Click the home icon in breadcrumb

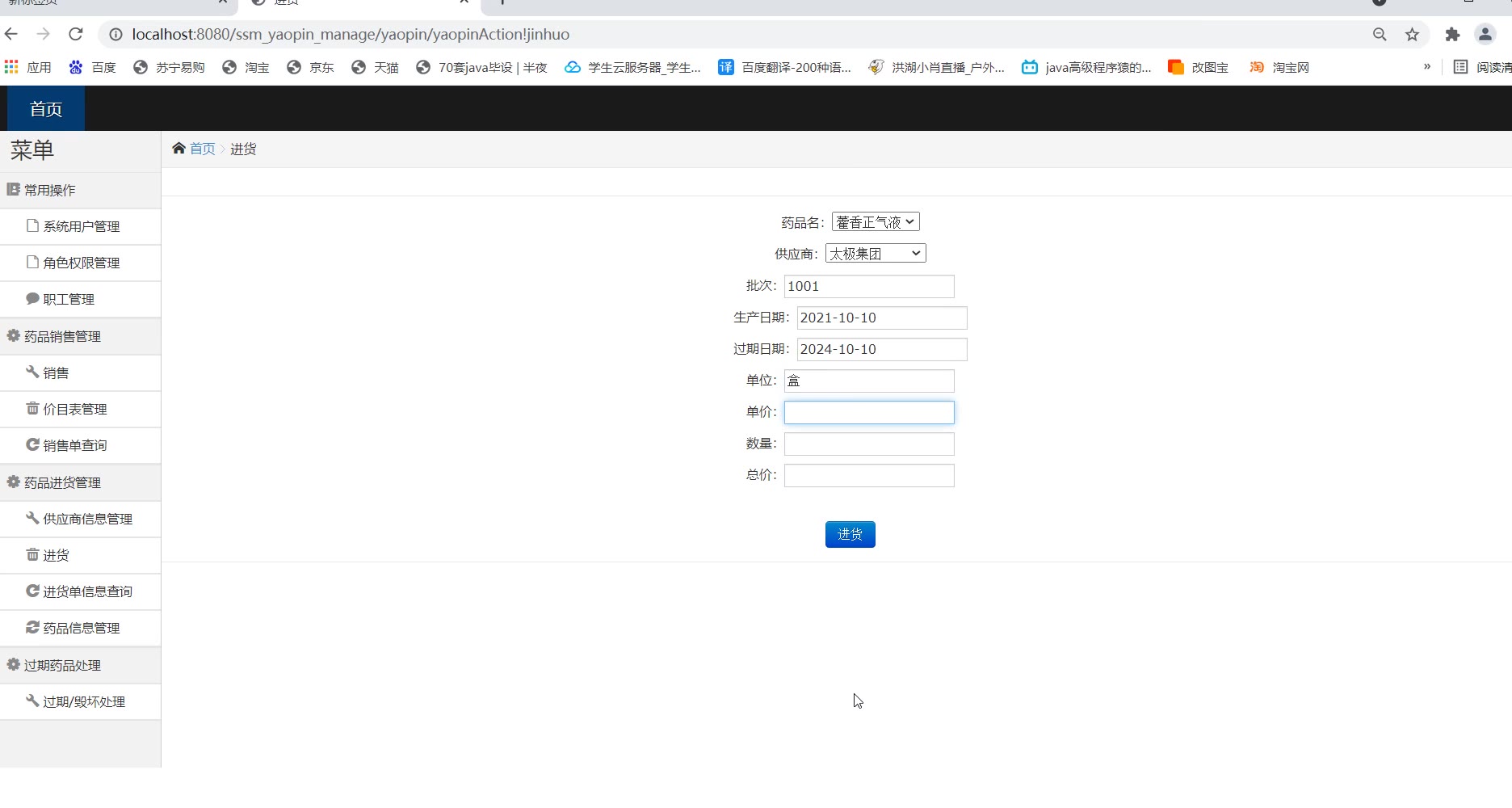coord(178,148)
